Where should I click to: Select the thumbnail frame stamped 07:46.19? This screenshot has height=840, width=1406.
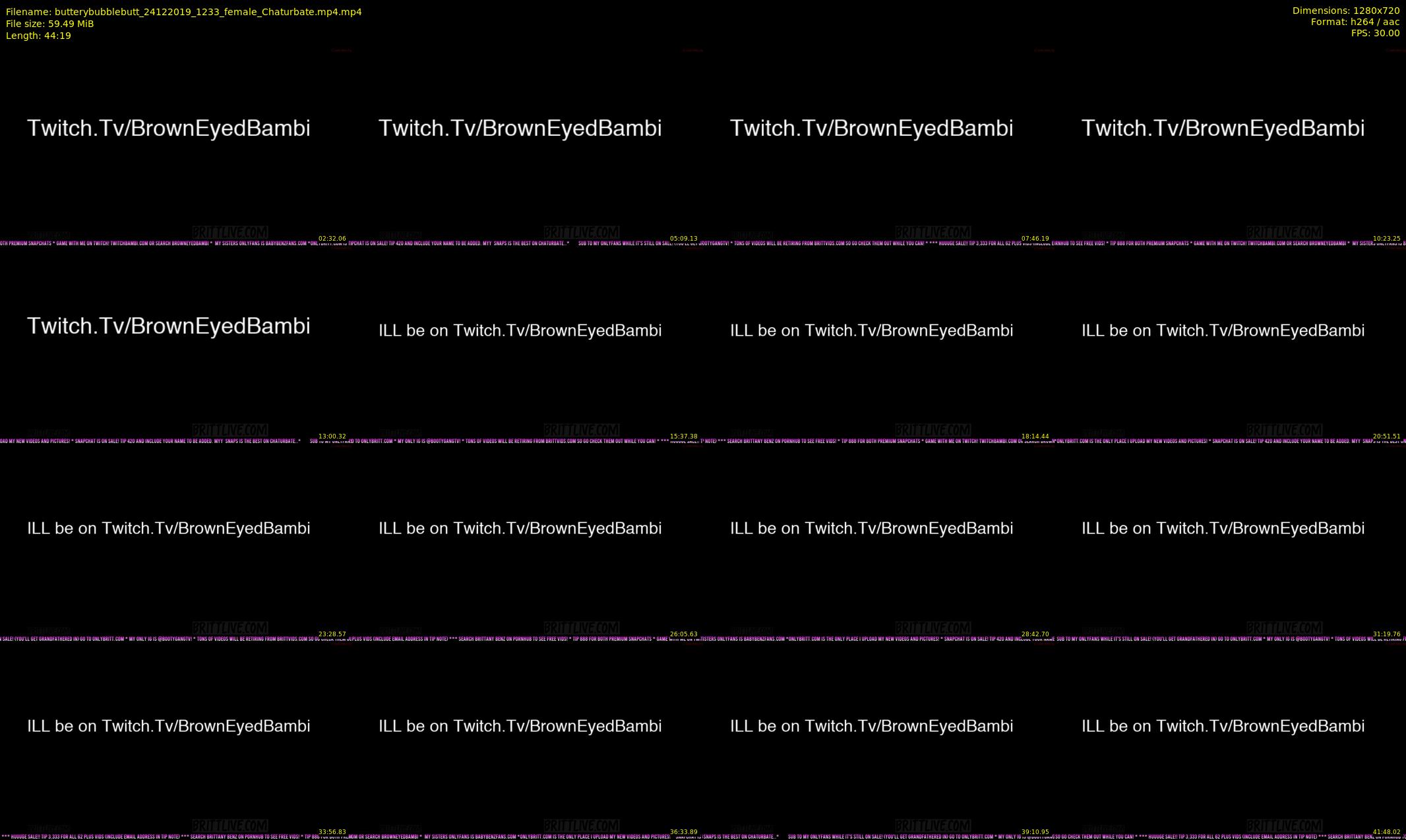pos(878,146)
